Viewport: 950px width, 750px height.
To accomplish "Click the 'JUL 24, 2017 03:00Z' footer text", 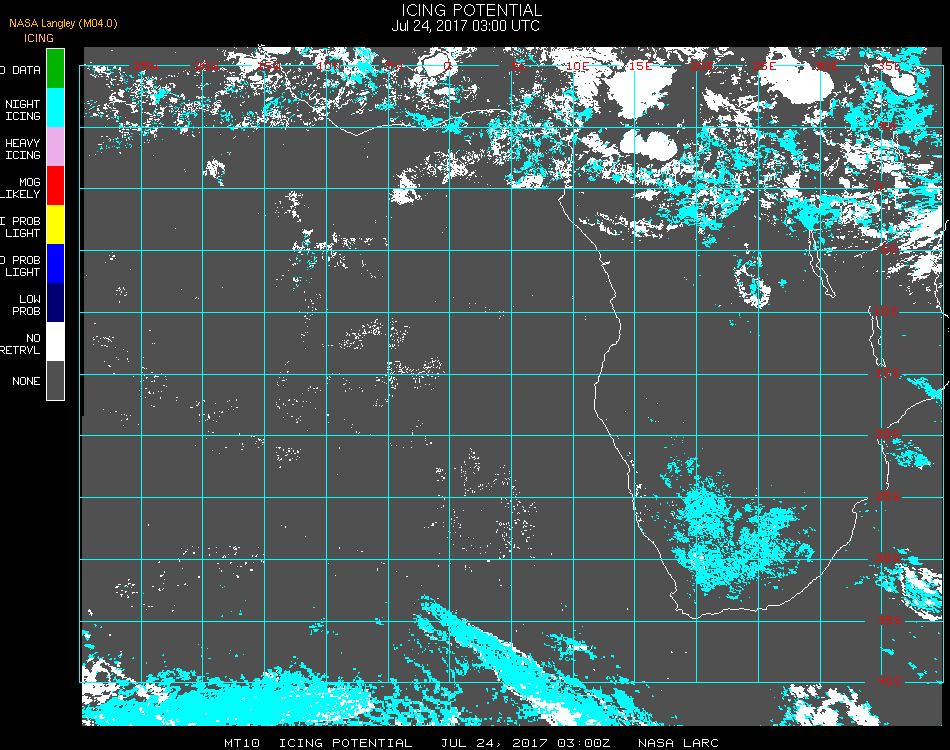I will tap(525, 743).
